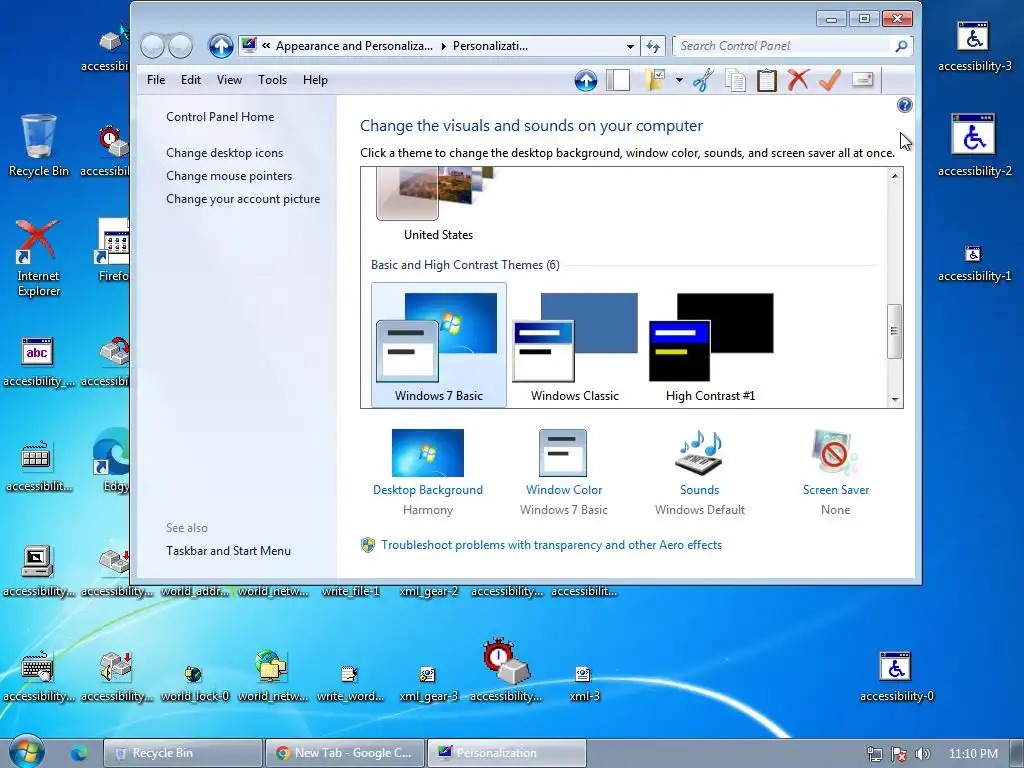Click the toolbar's blue Up one level icon

586,80
